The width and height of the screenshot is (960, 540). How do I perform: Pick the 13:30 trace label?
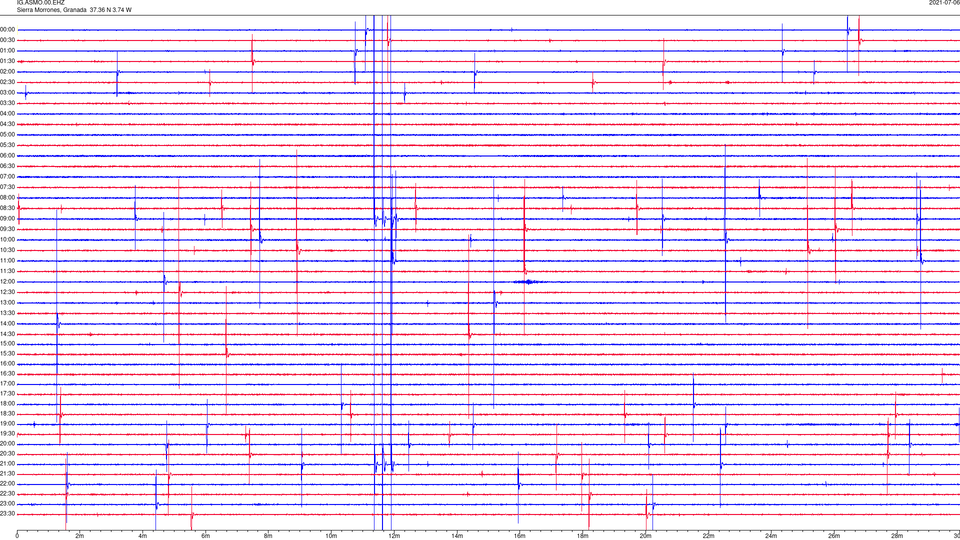(8, 313)
